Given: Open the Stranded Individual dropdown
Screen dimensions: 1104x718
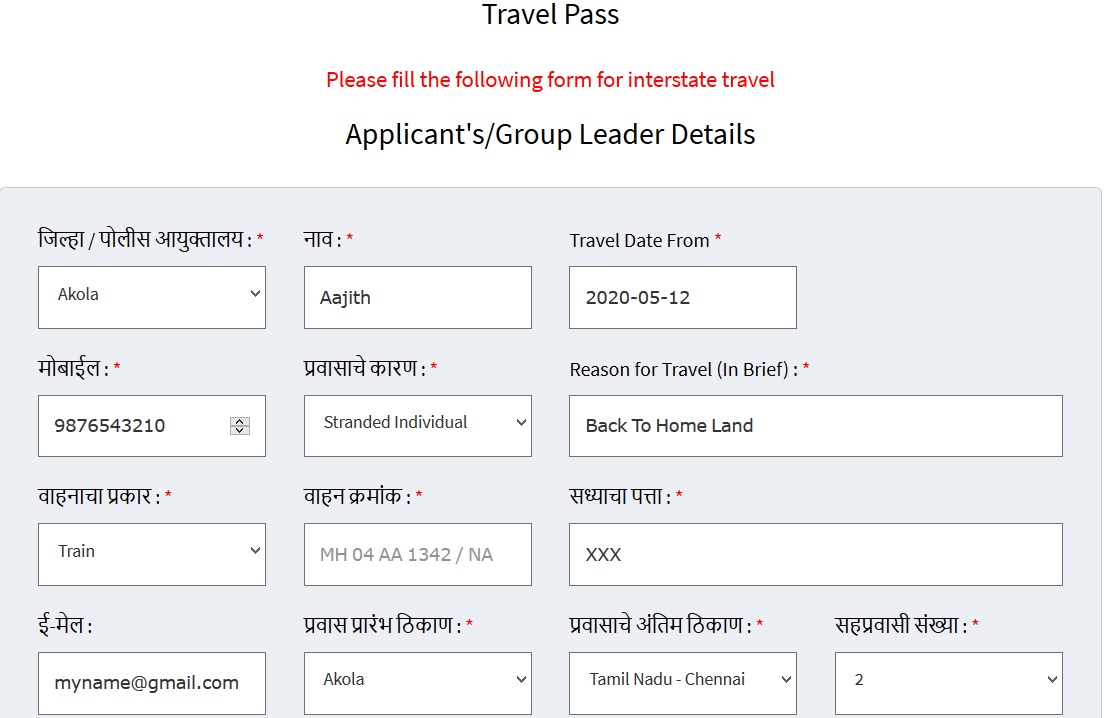Looking at the screenshot, I should (418, 424).
